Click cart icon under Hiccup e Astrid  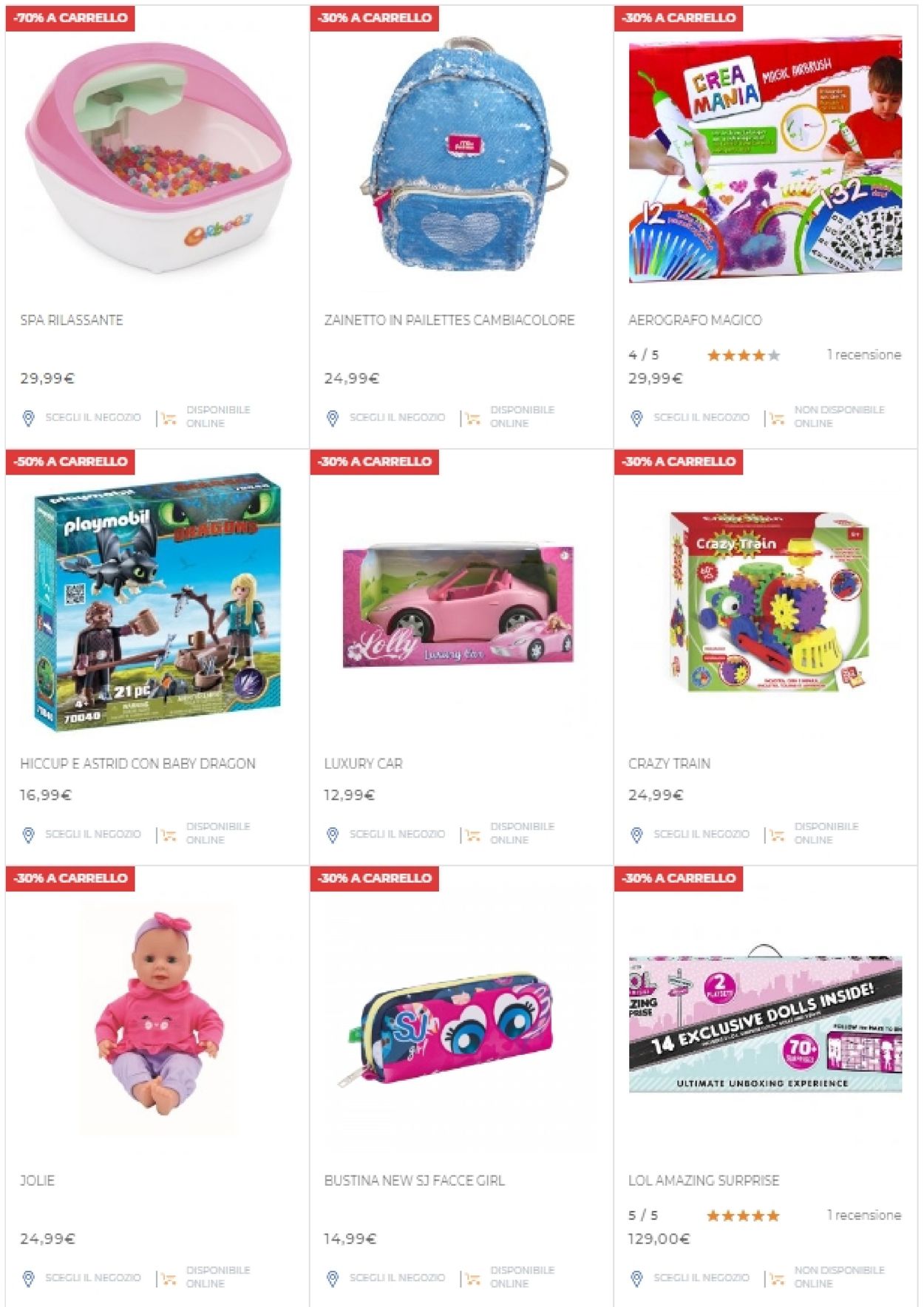[169, 835]
